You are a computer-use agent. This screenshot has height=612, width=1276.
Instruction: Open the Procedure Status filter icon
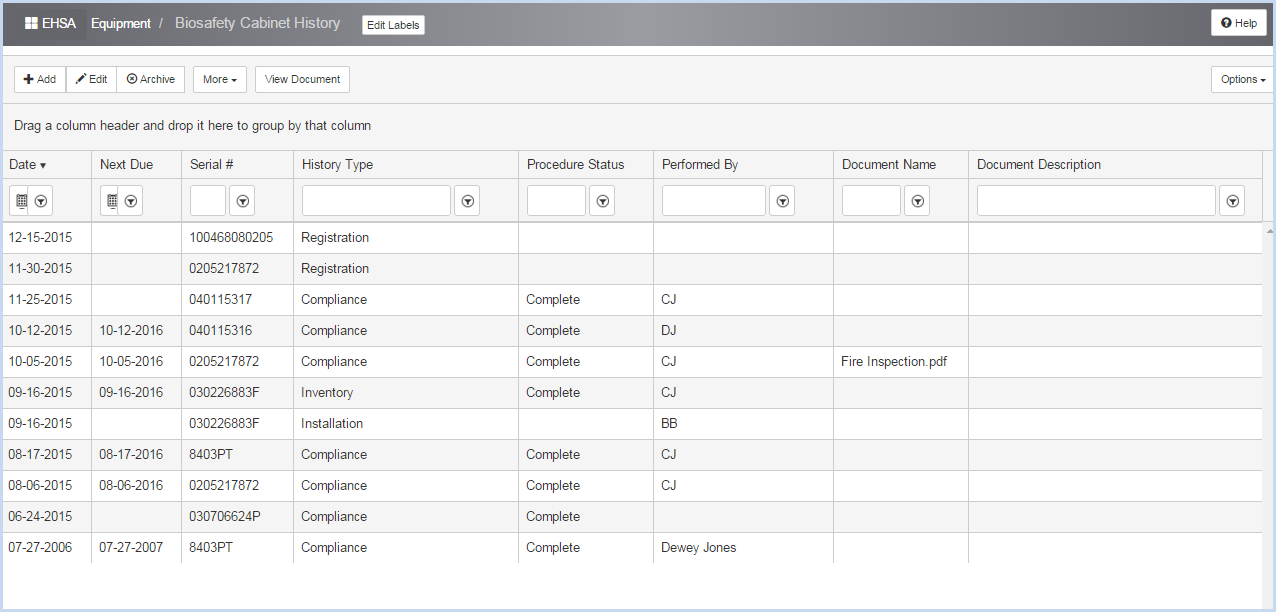tap(602, 201)
